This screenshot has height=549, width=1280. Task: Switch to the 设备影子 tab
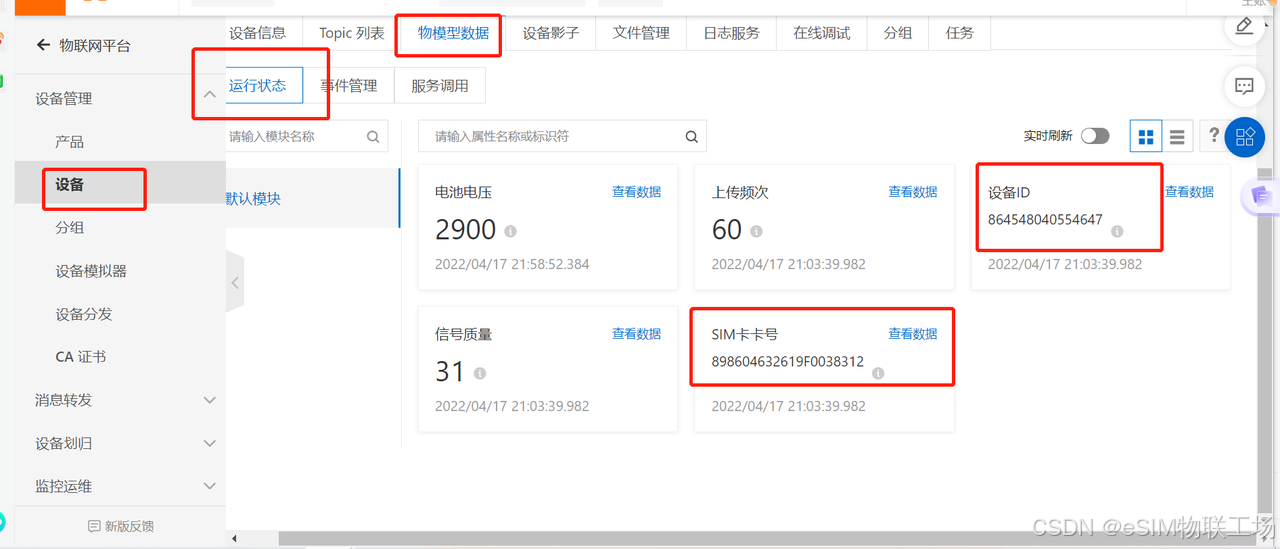click(x=551, y=33)
